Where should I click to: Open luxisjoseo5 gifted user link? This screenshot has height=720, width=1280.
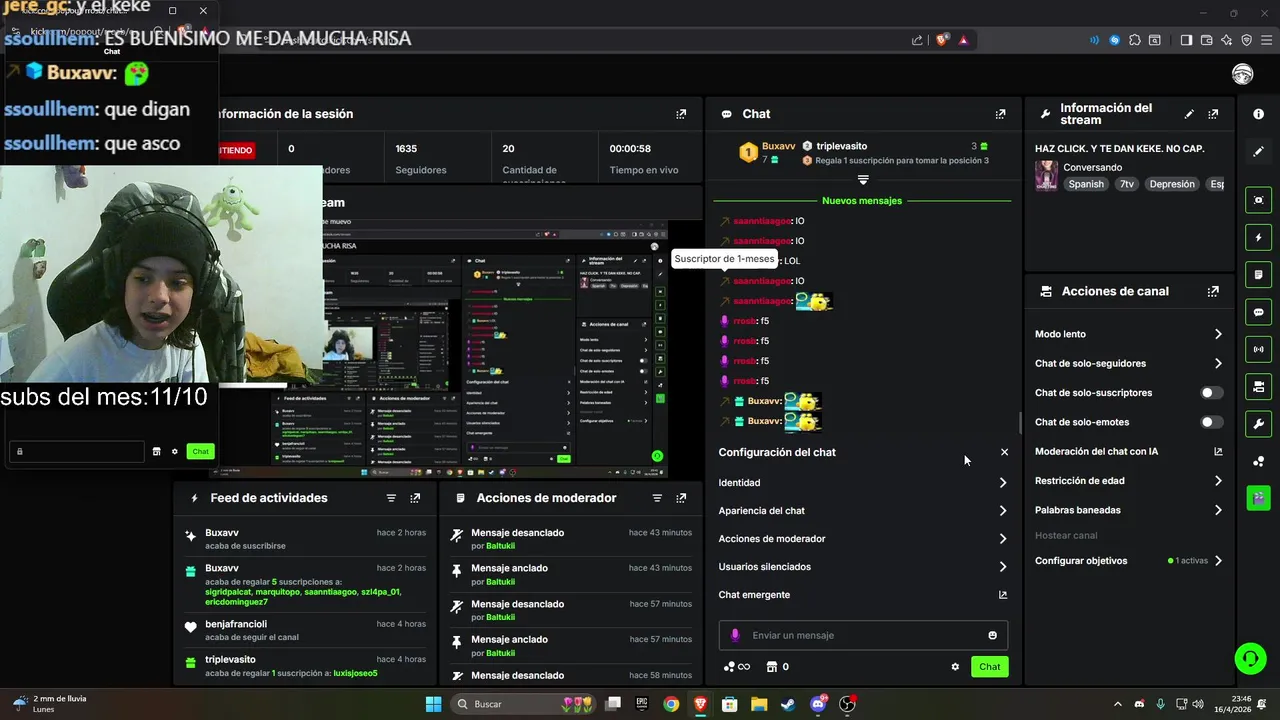tap(355, 674)
